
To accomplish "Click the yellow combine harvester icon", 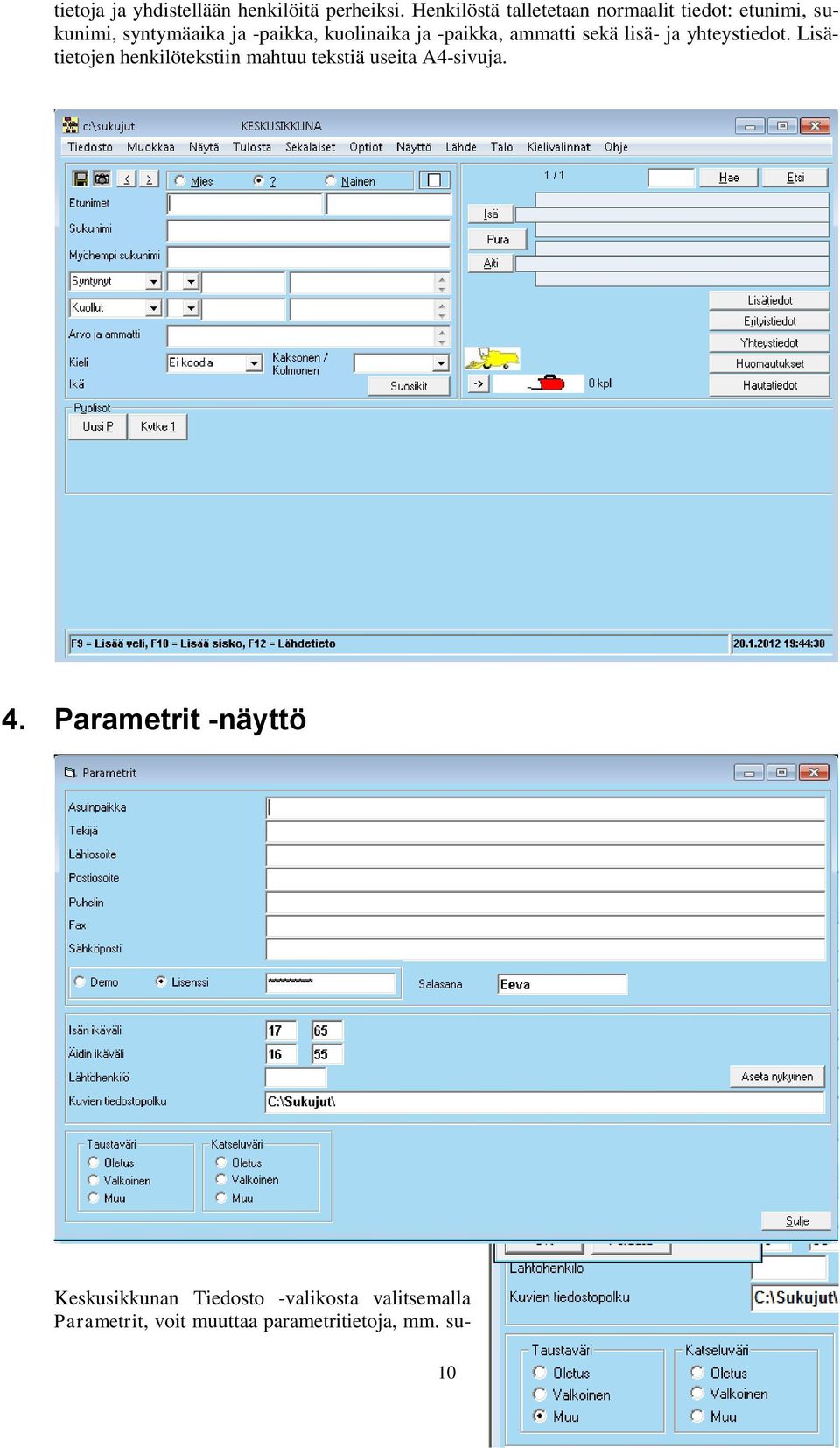I will 492,358.
